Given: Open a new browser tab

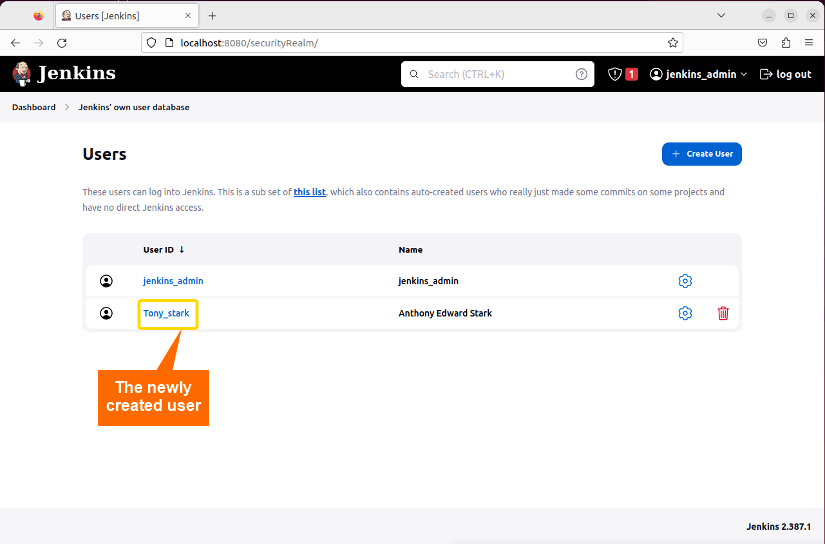Looking at the screenshot, I should pos(212,16).
